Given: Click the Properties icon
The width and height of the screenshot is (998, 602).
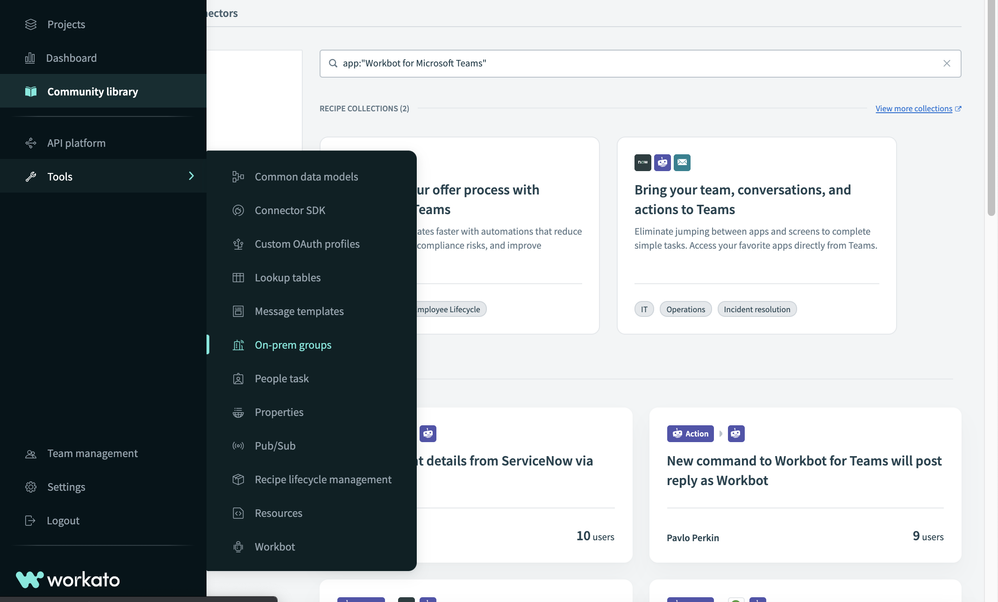Looking at the screenshot, I should [x=238, y=412].
